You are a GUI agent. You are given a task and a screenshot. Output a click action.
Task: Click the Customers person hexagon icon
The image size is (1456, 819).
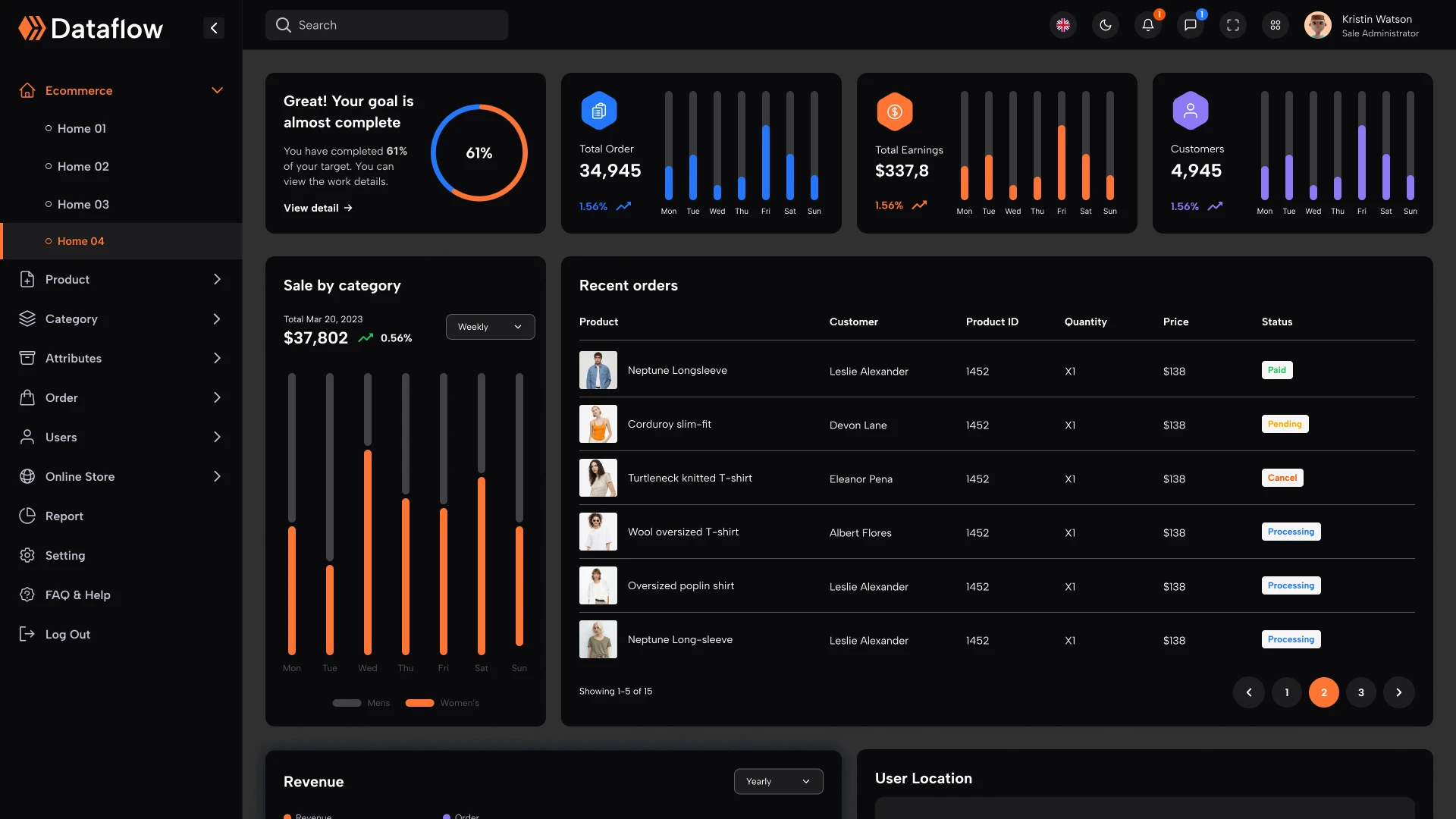click(x=1191, y=111)
